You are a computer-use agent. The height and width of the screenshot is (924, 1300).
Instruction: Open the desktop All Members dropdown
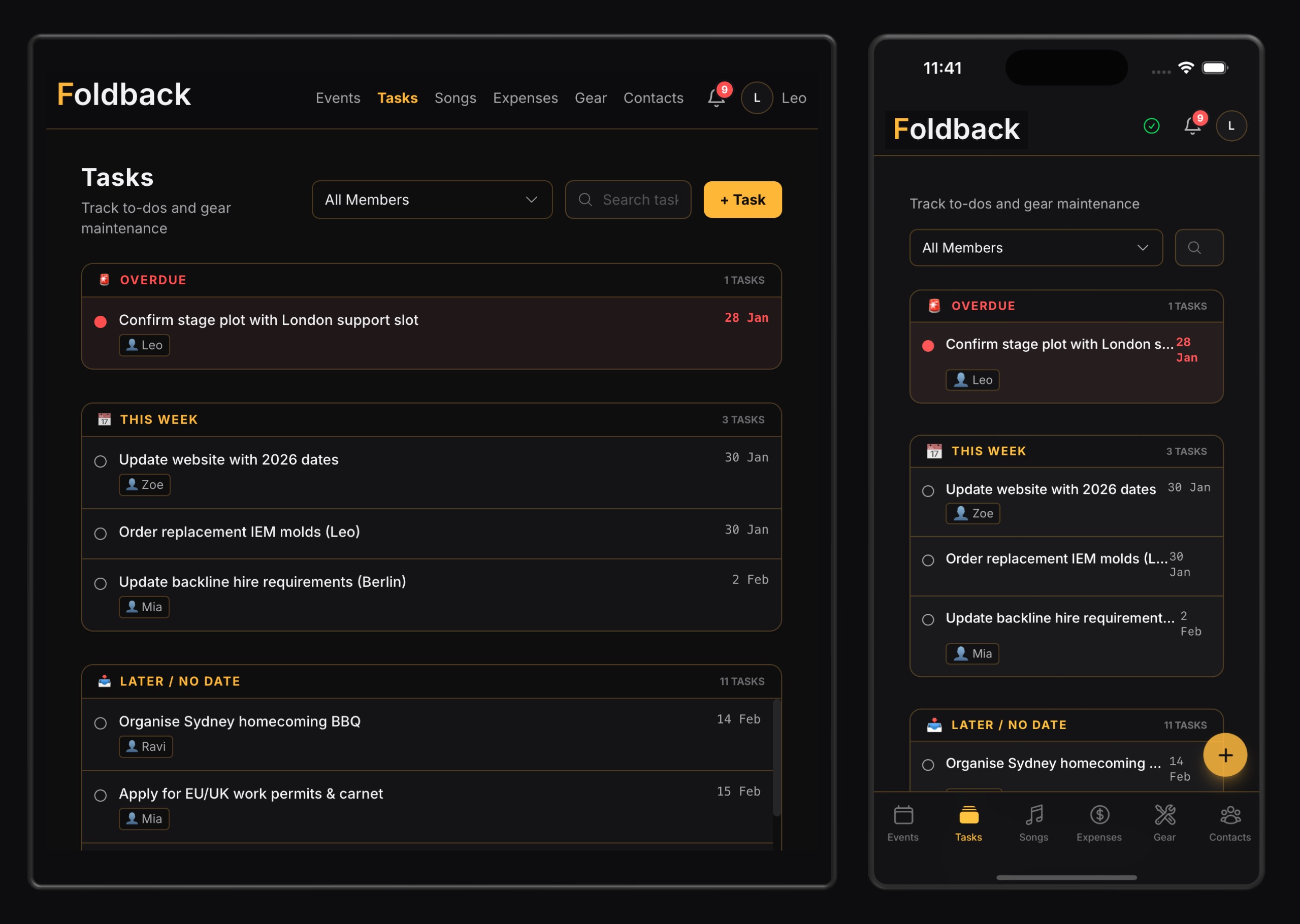(x=432, y=200)
